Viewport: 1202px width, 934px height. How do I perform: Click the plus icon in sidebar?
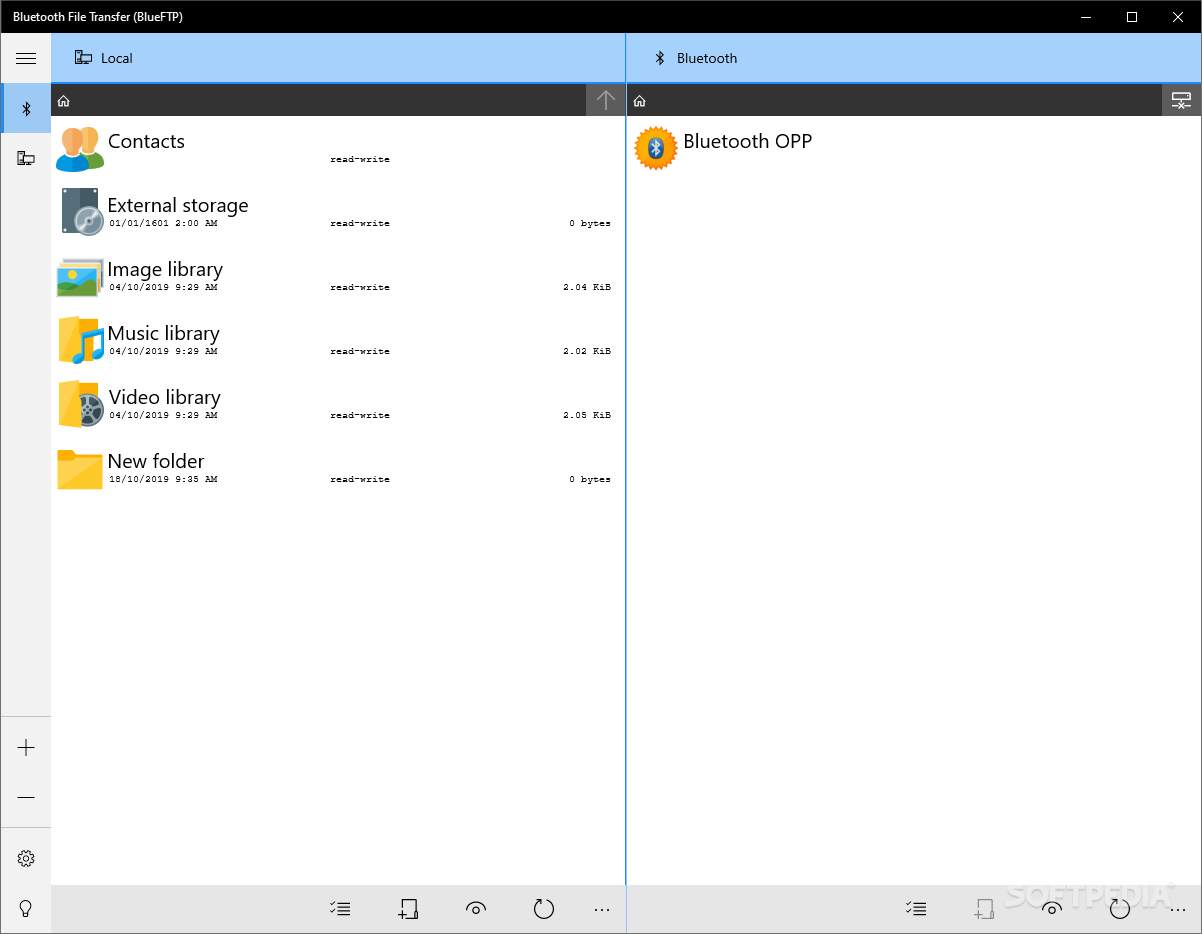[x=26, y=747]
